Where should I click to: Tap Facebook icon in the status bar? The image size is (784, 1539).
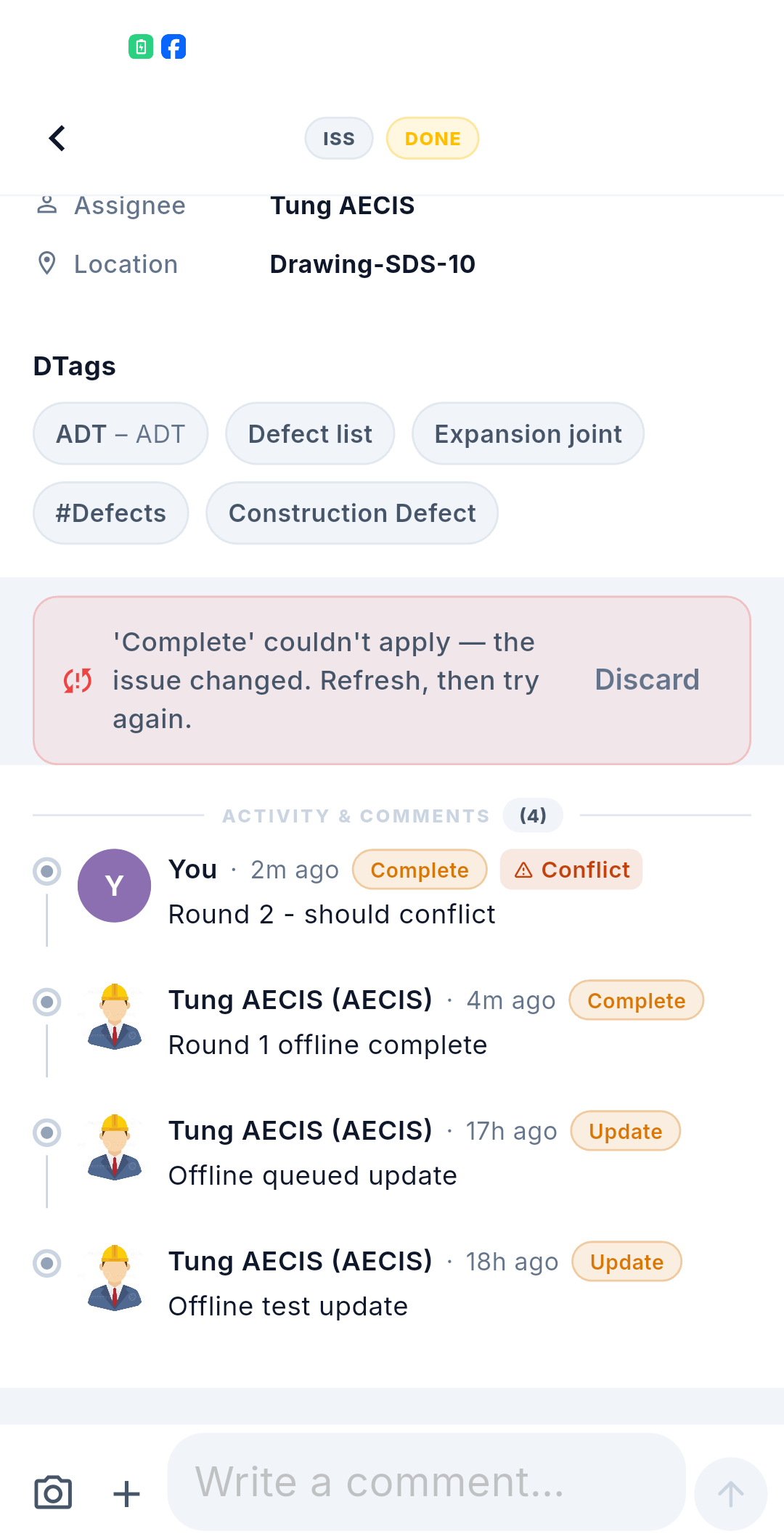pyautogui.click(x=173, y=46)
